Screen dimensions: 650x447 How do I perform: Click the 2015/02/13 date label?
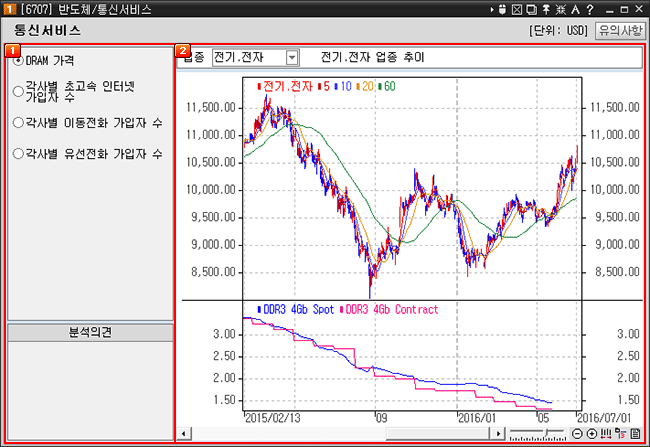point(273,418)
